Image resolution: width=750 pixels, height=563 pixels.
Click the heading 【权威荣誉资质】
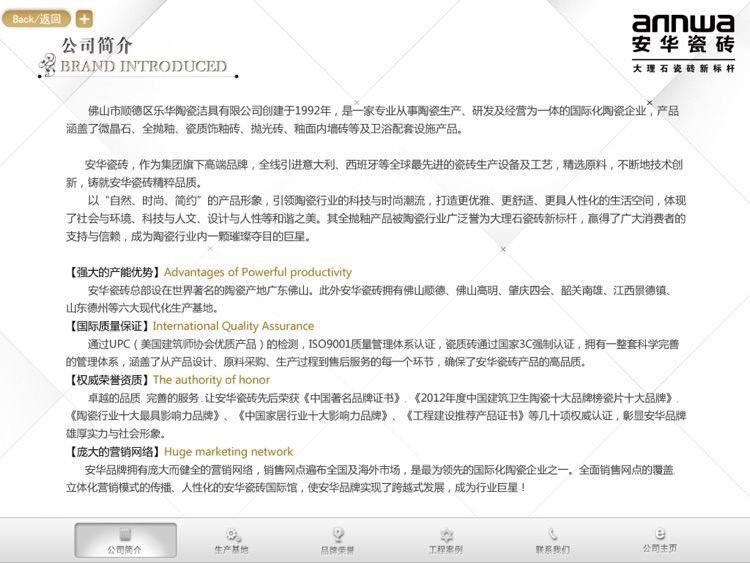click(x=108, y=380)
